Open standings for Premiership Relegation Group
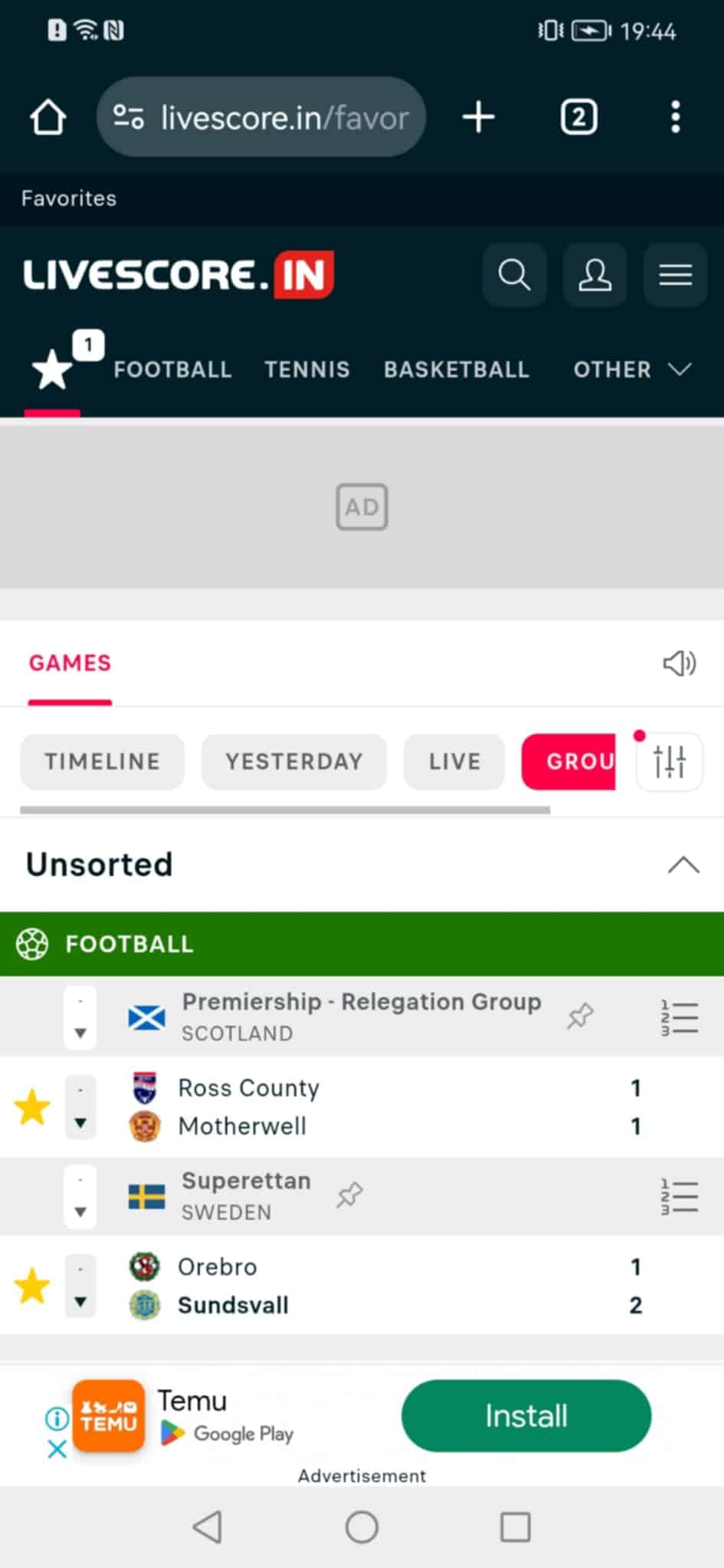The width and height of the screenshot is (724, 1568). (x=680, y=1018)
